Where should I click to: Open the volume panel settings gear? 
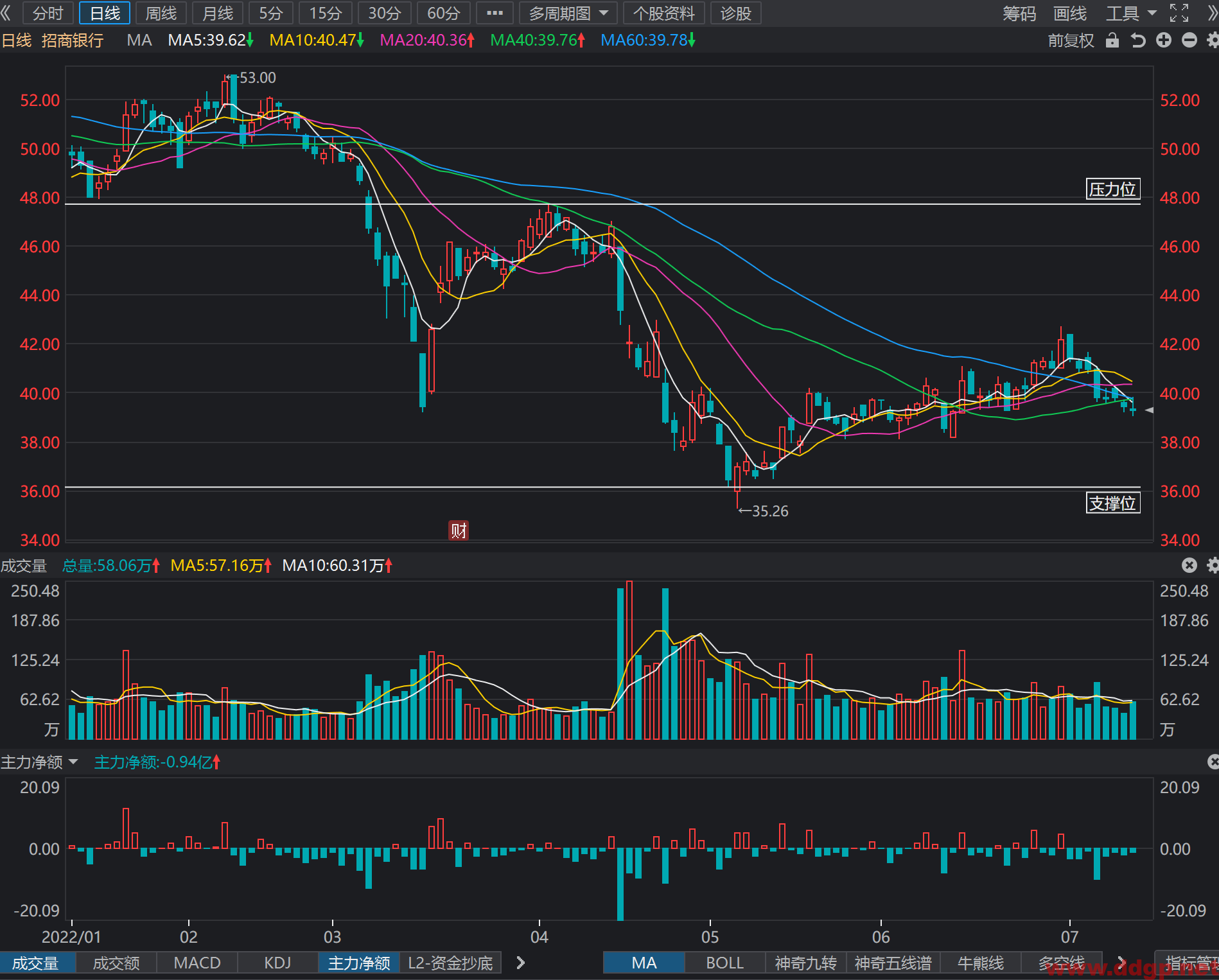pos(1213,565)
